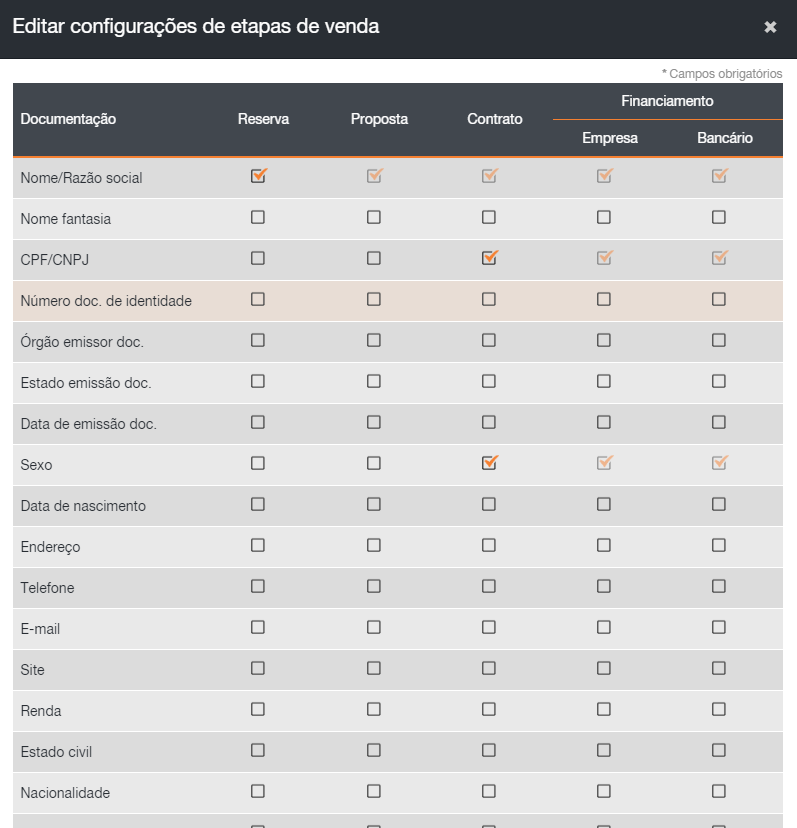Check Proposta for Número doc. de identidade
Screen dimensions: 797x828
pyautogui.click(x=374, y=299)
